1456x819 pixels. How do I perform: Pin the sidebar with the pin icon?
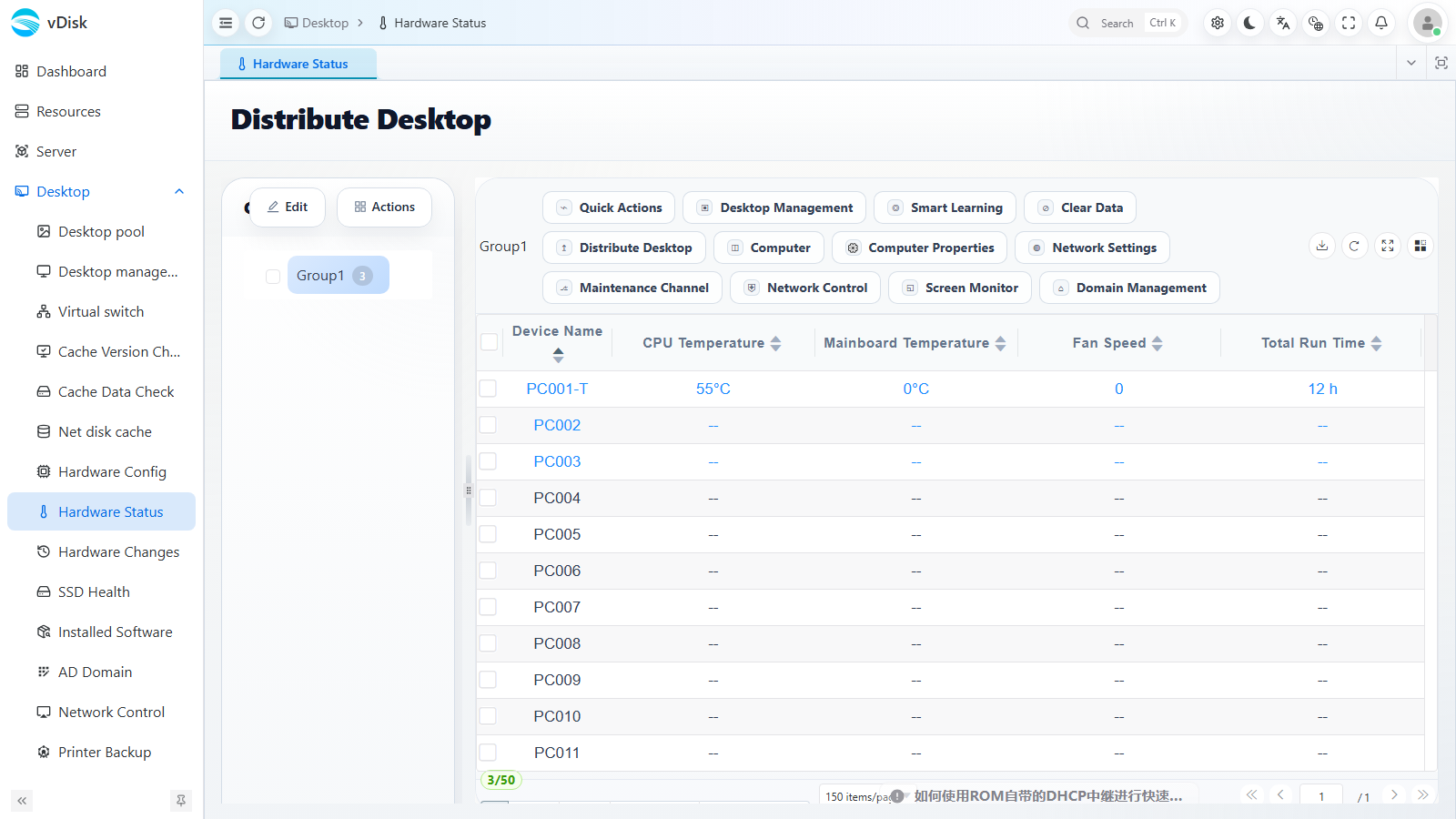(x=181, y=801)
